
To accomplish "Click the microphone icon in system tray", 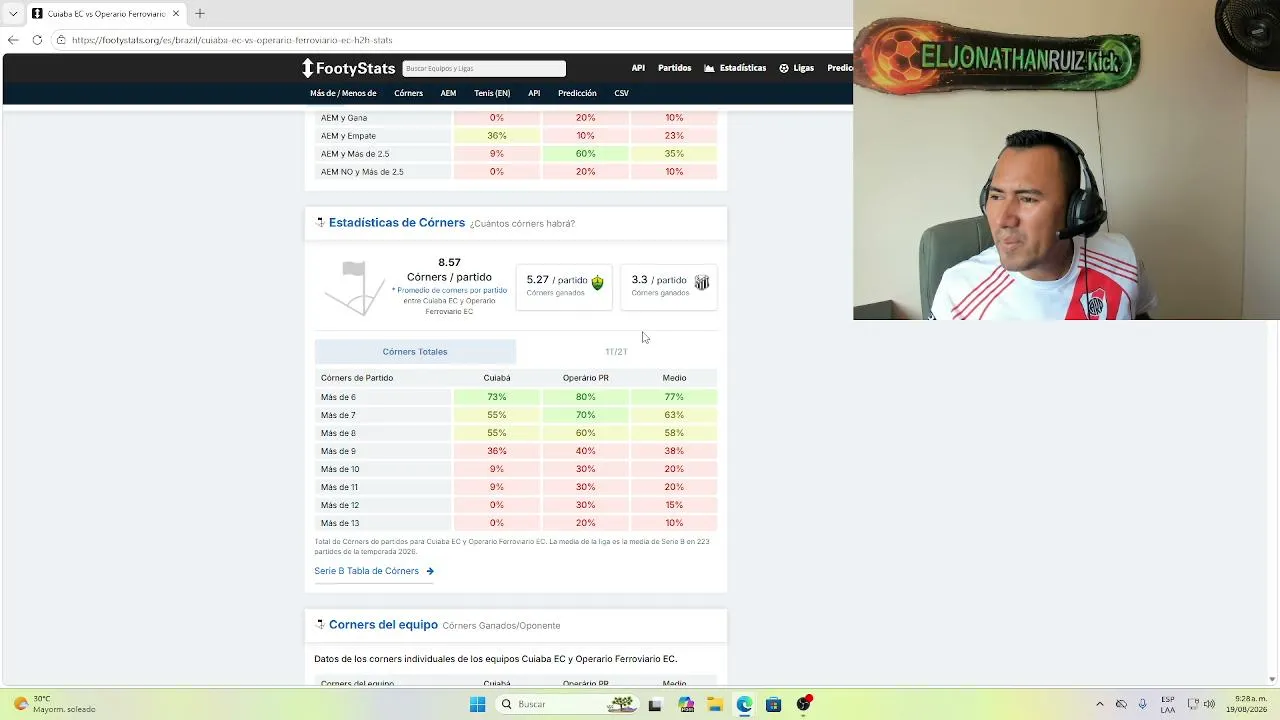I will tap(1143, 704).
